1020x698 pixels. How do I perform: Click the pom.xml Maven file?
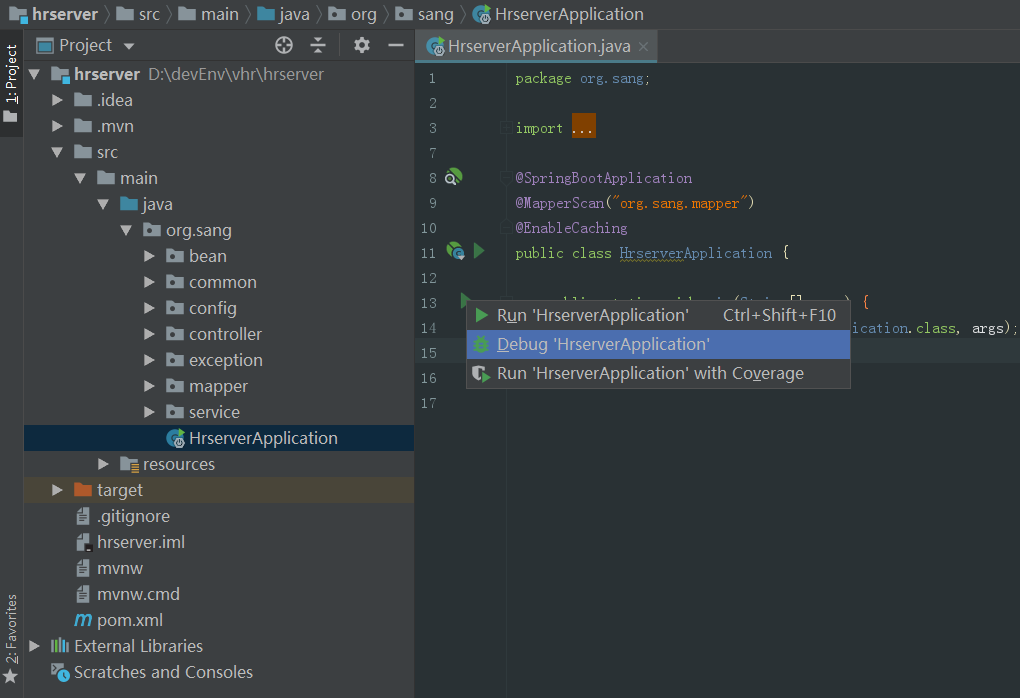[x=129, y=620]
